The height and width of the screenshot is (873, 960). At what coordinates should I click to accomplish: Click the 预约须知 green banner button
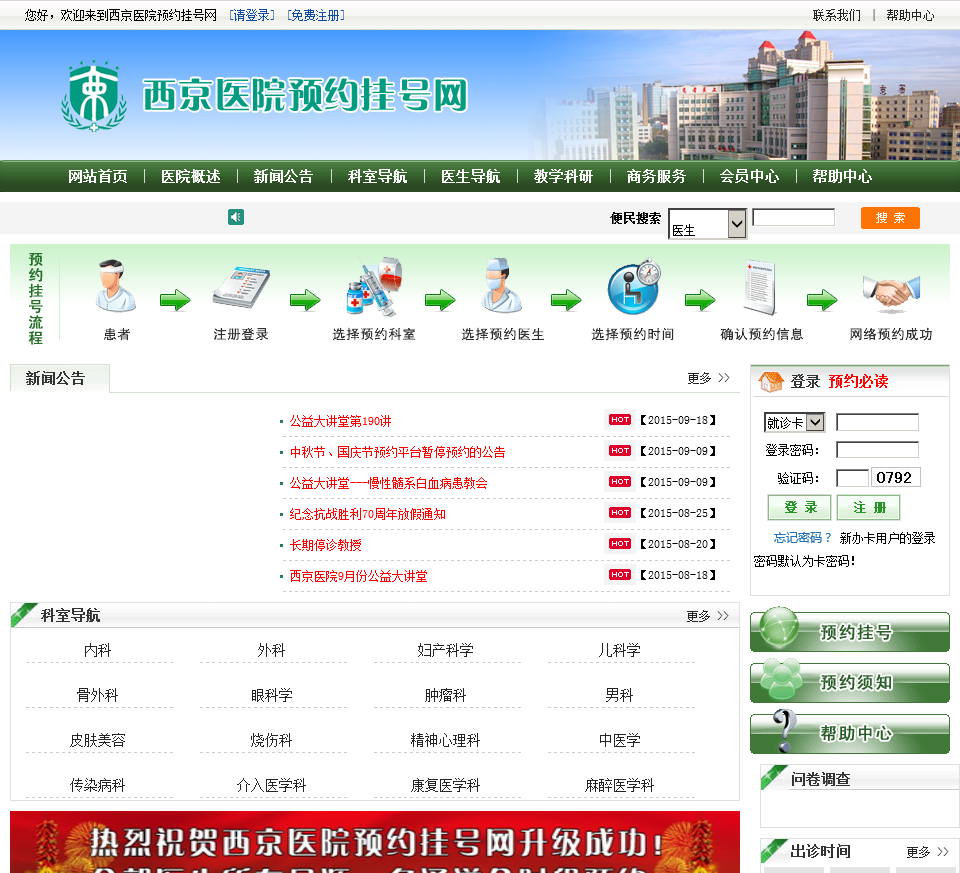coord(850,681)
